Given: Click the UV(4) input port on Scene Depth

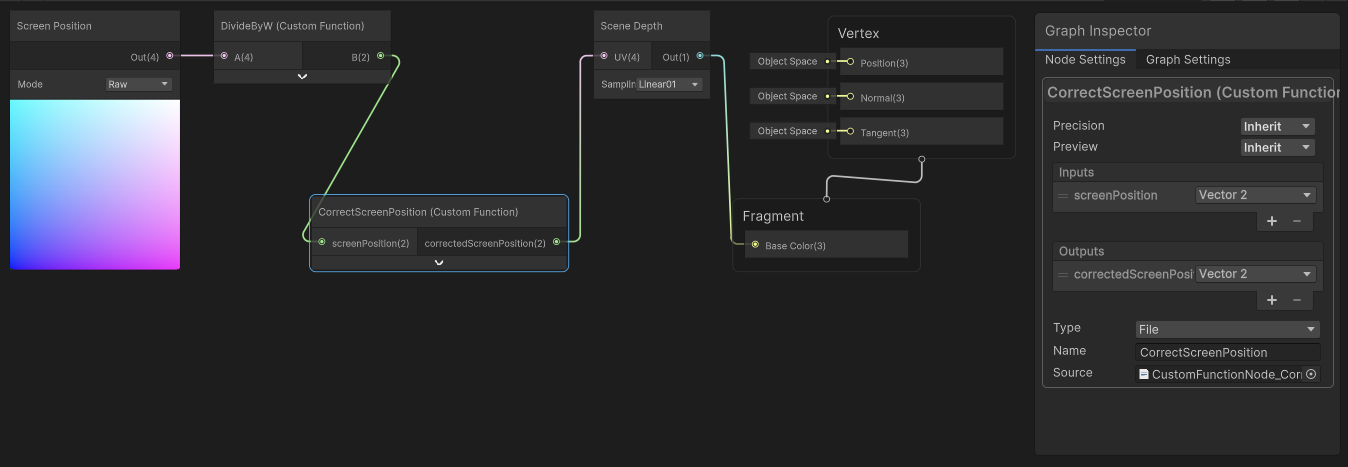Looking at the screenshot, I should [604, 57].
